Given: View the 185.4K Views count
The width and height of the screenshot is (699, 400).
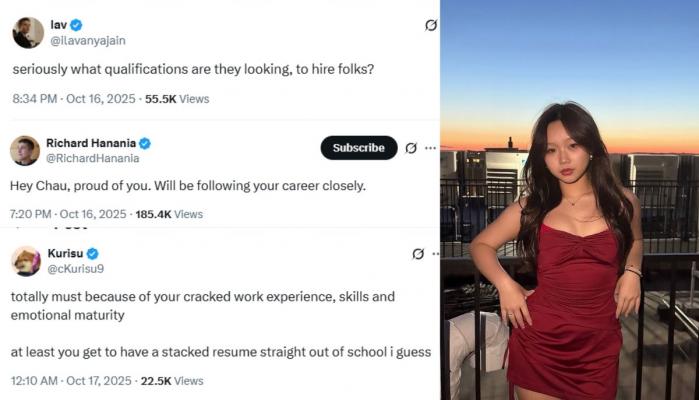Looking at the screenshot, I should pos(169,214).
